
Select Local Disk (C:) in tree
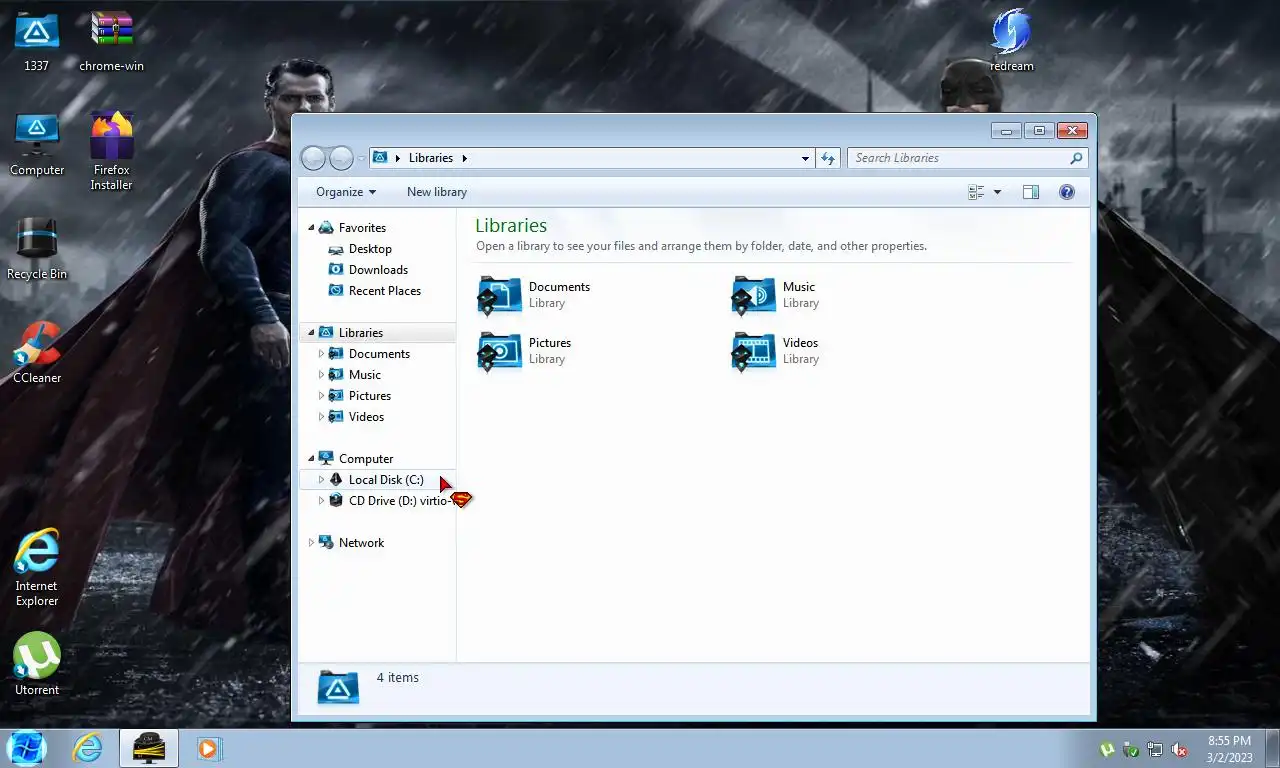[x=386, y=480]
